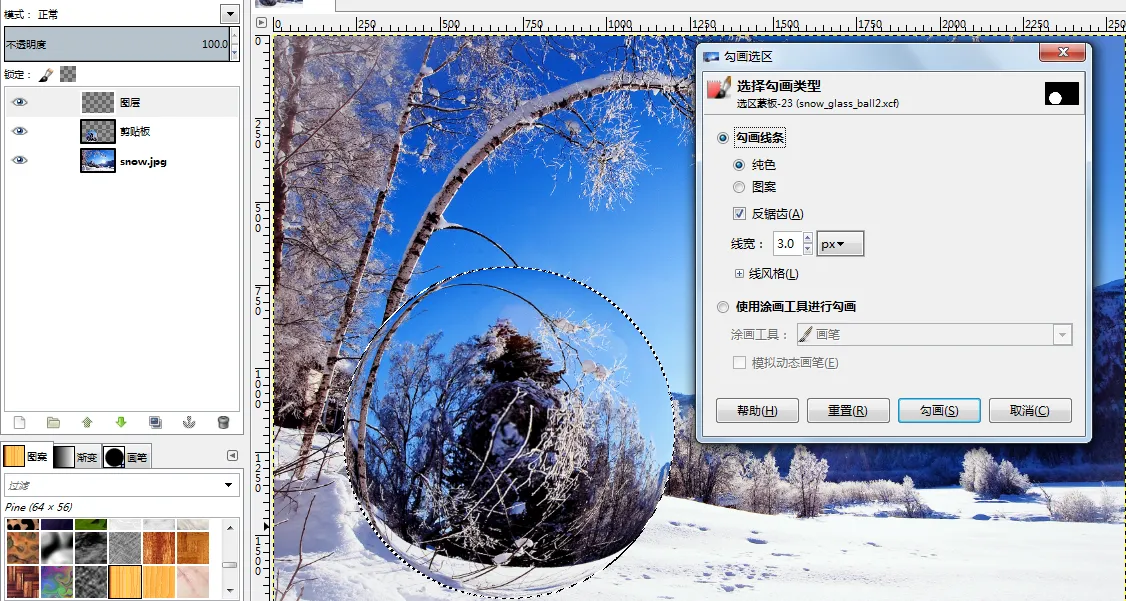Anchor the floating layer icon
The height and width of the screenshot is (601, 1126).
click(189, 422)
